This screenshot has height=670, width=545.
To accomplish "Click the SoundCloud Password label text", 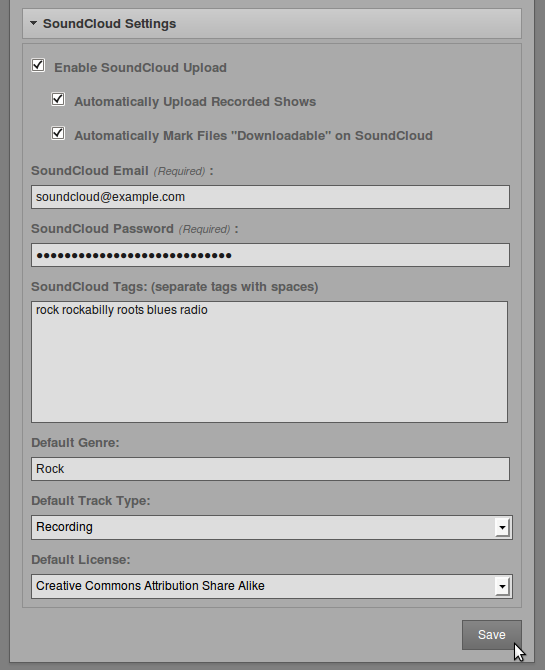I will tap(103, 229).
